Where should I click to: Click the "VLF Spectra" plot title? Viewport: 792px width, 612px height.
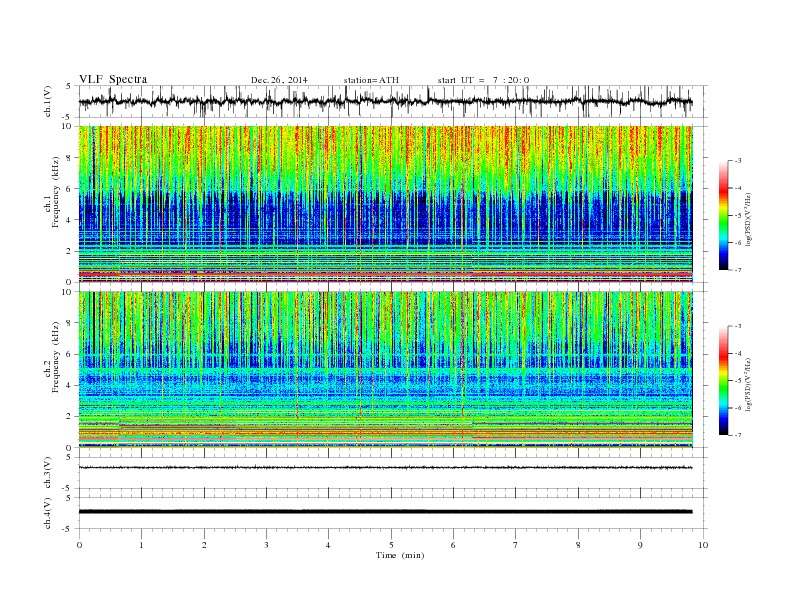point(113,79)
